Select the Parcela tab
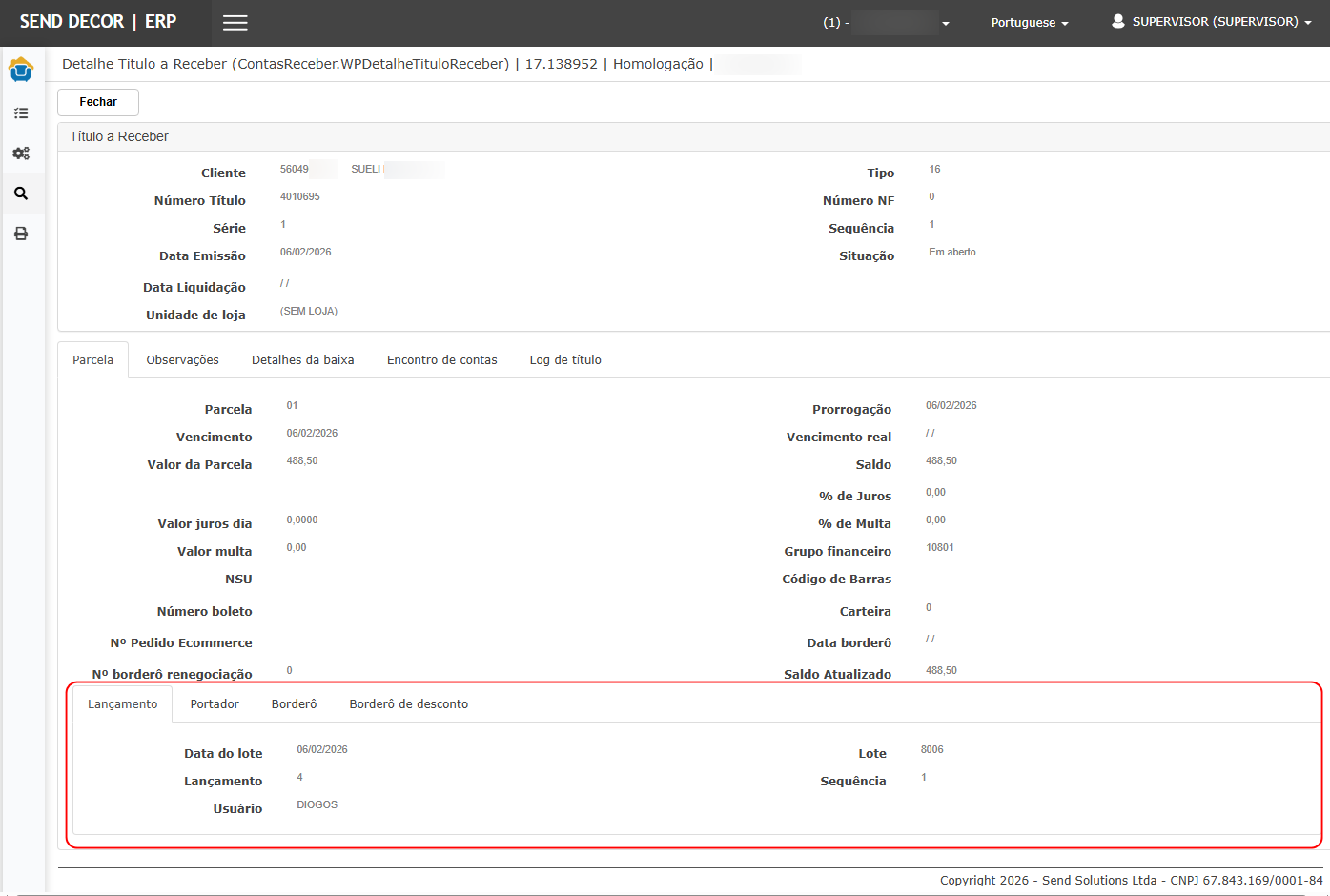This screenshot has height=896, width=1330. coord(93,360)
